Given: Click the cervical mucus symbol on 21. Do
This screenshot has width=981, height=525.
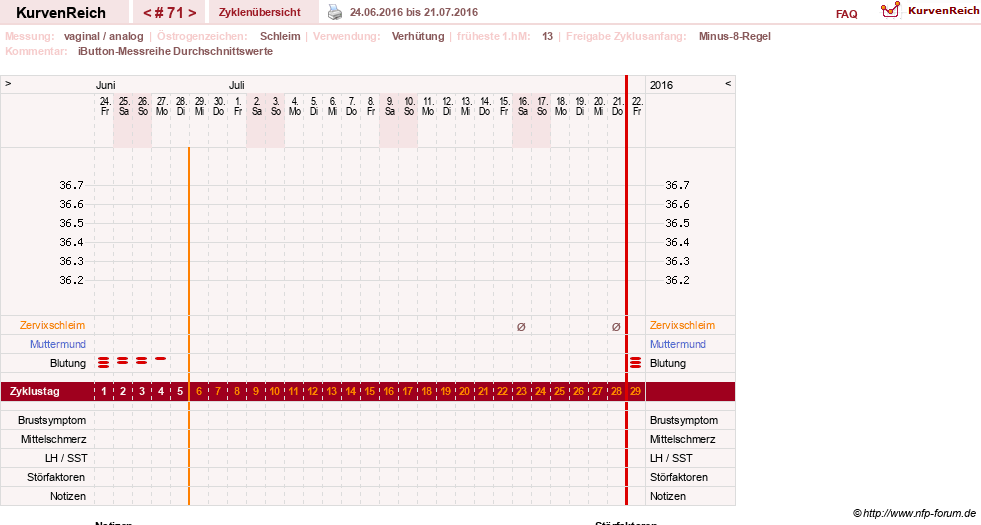Looking at the screenshot, I should coord(616,327).
